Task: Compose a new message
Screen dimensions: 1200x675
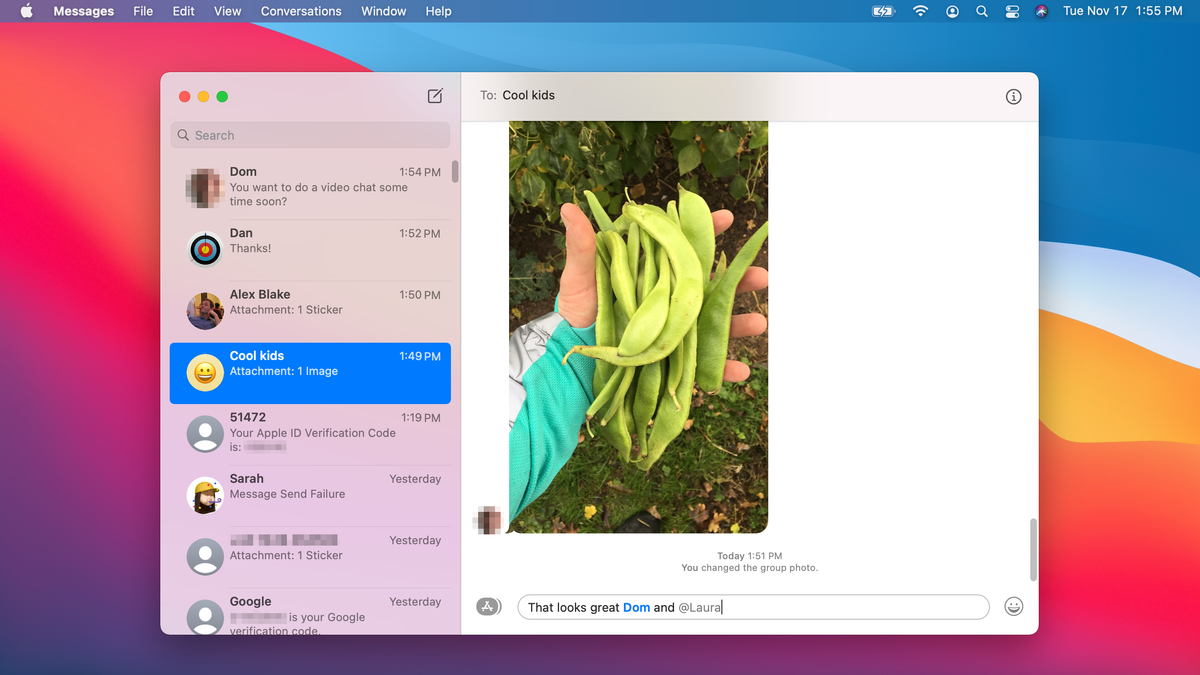Action: click(434, 96)
